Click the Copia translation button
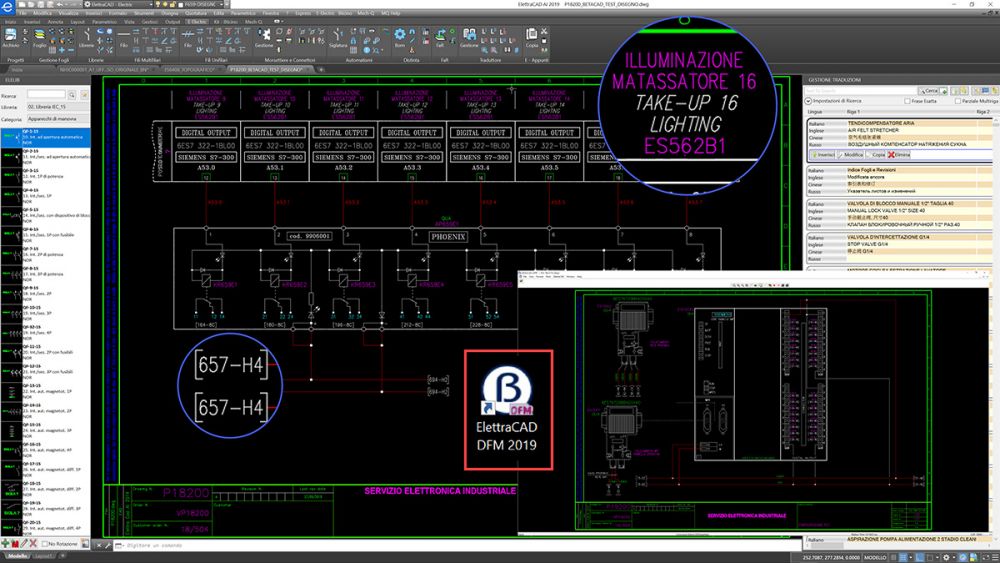The image size is (1000, 563). pyautogui.click(x=876, y=155)
